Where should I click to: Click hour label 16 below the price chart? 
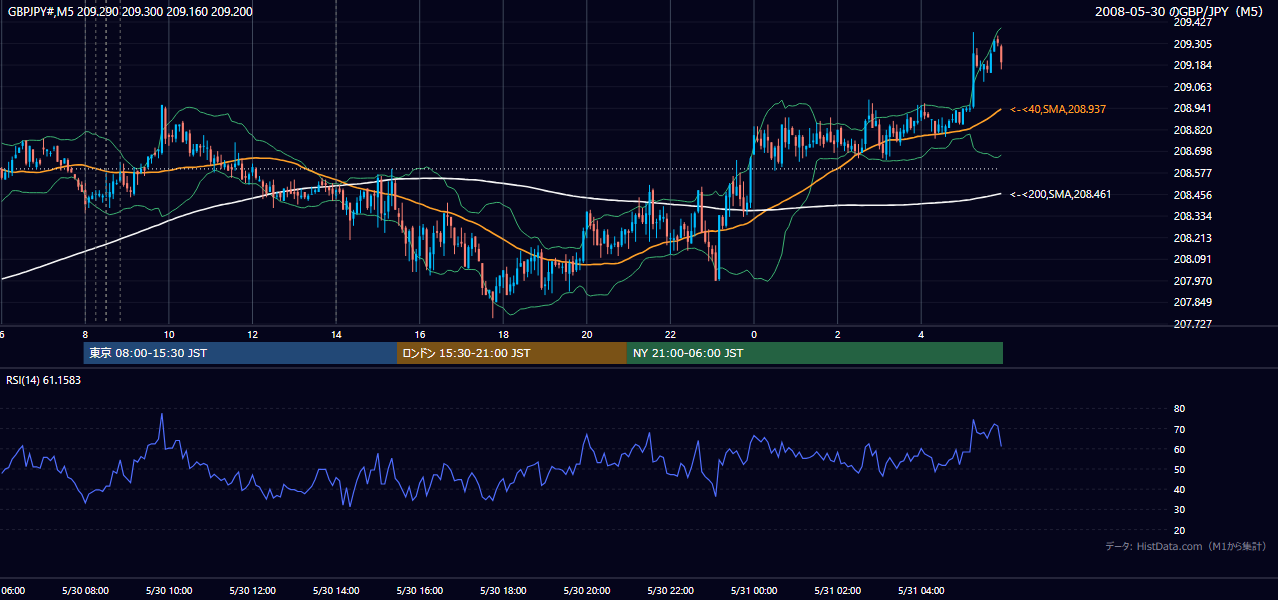[x=420, y=335]
